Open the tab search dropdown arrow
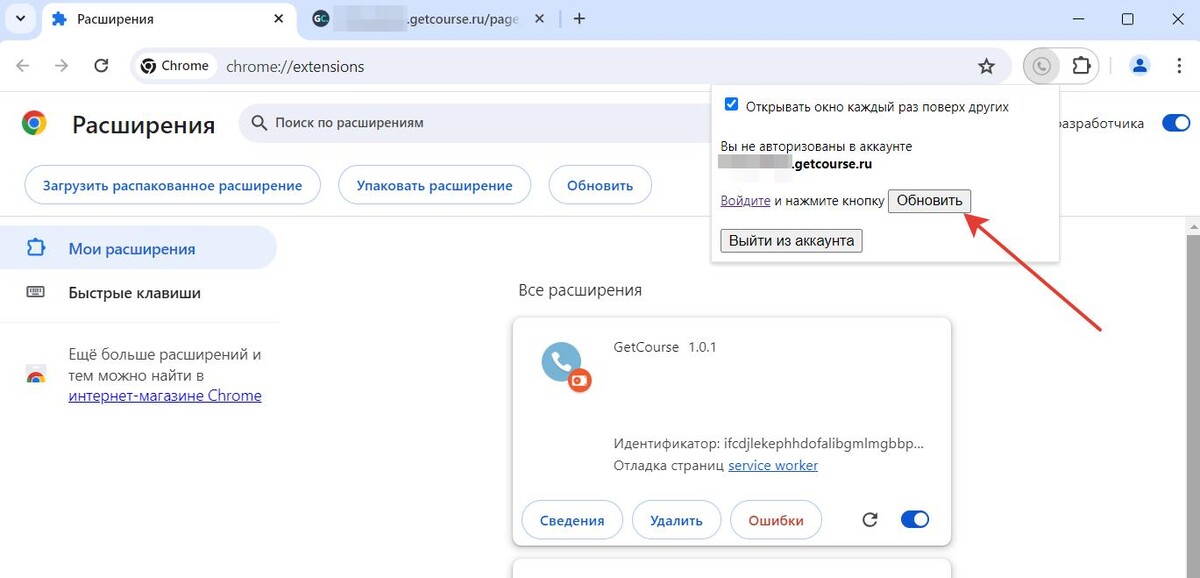The height and width of the screenshot is (578, 1200). point(20,19)
